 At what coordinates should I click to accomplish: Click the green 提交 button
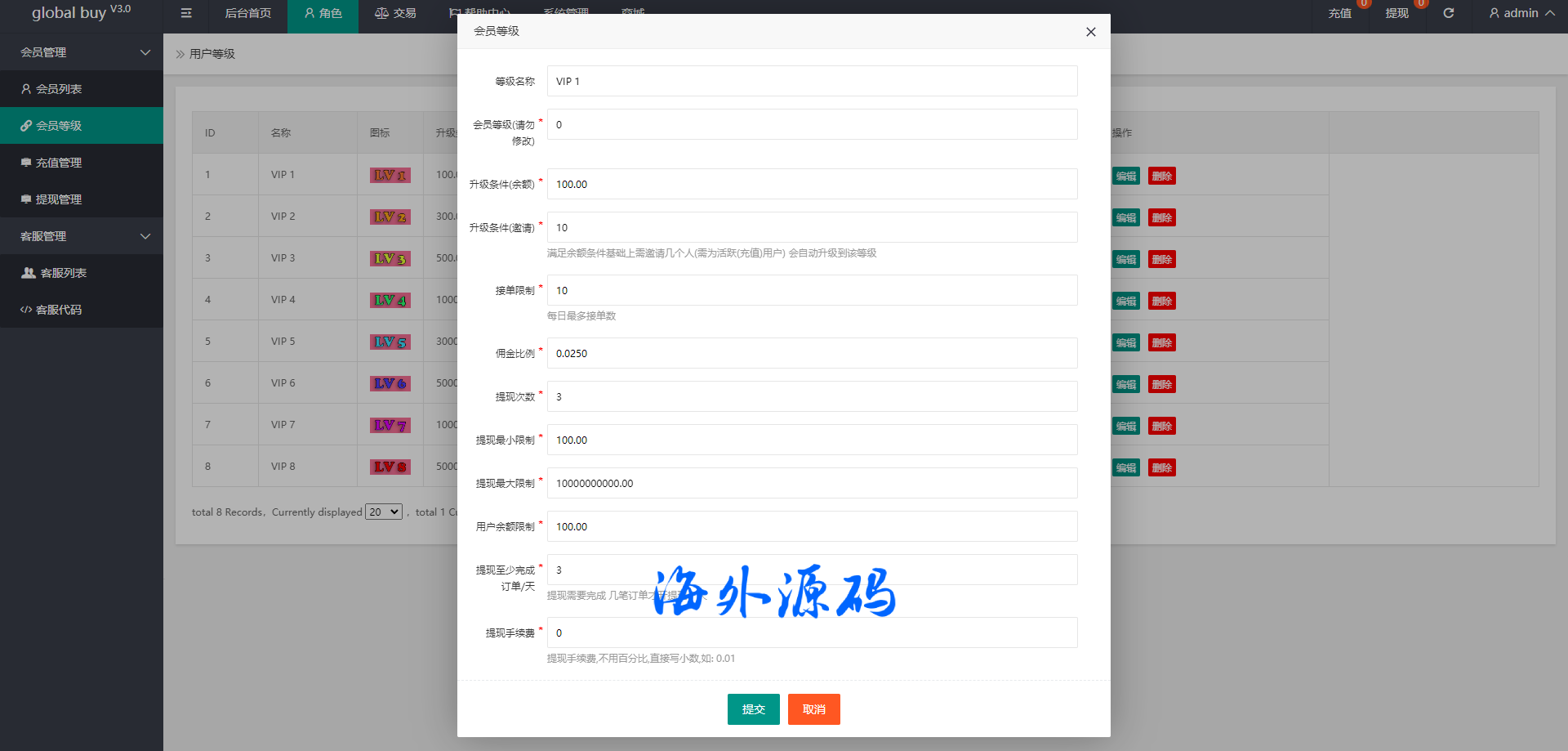point(753,709)
